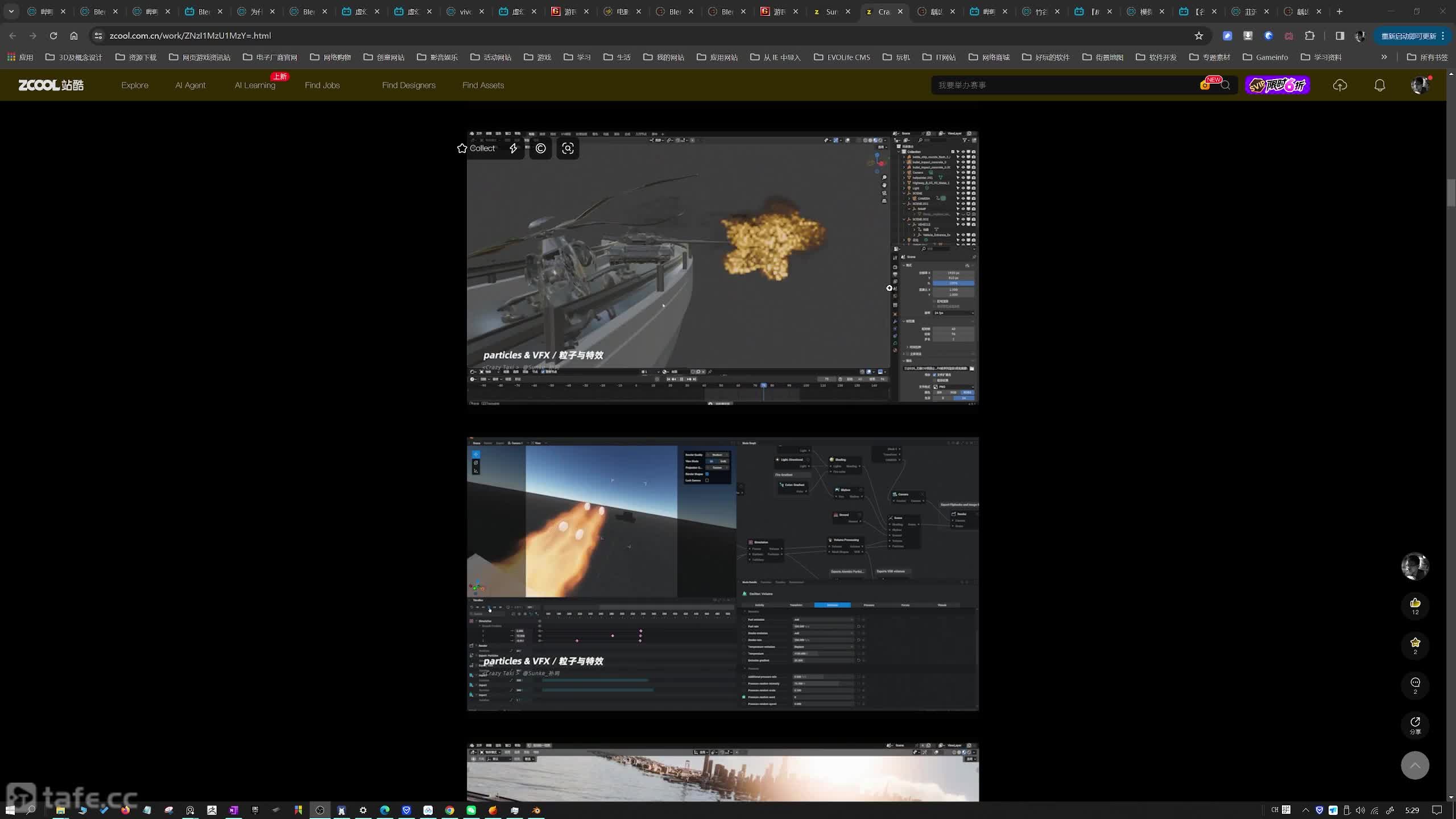
Task: Click the star favorite icon in sidebar
Action: [x=1415, y=643]
